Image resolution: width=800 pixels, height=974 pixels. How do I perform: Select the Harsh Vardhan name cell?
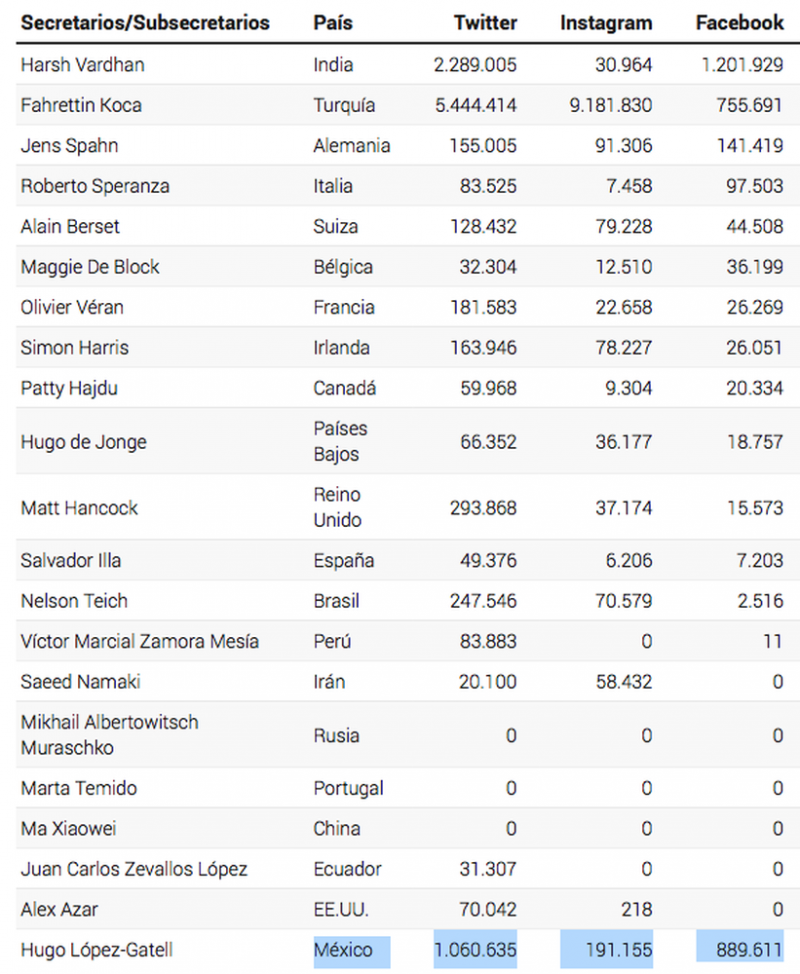[83, 65]
